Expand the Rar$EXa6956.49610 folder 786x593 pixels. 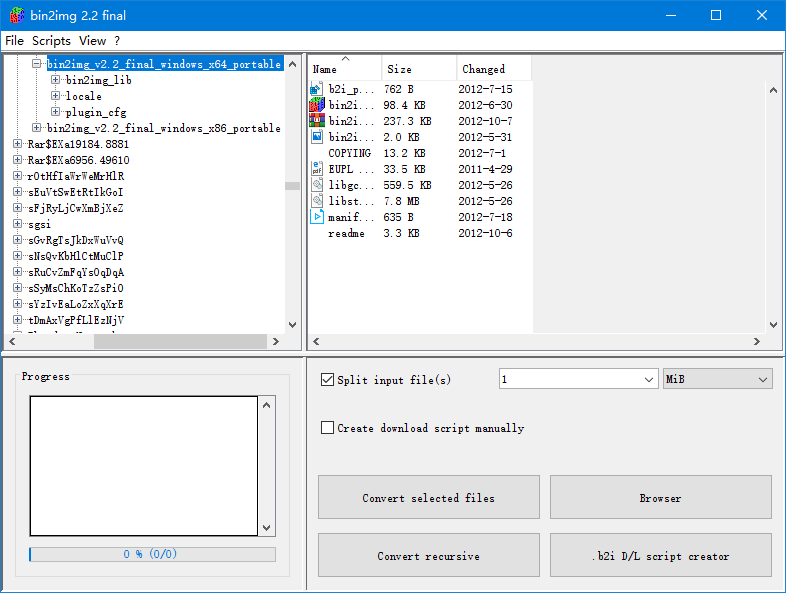[x=18, y=160]
